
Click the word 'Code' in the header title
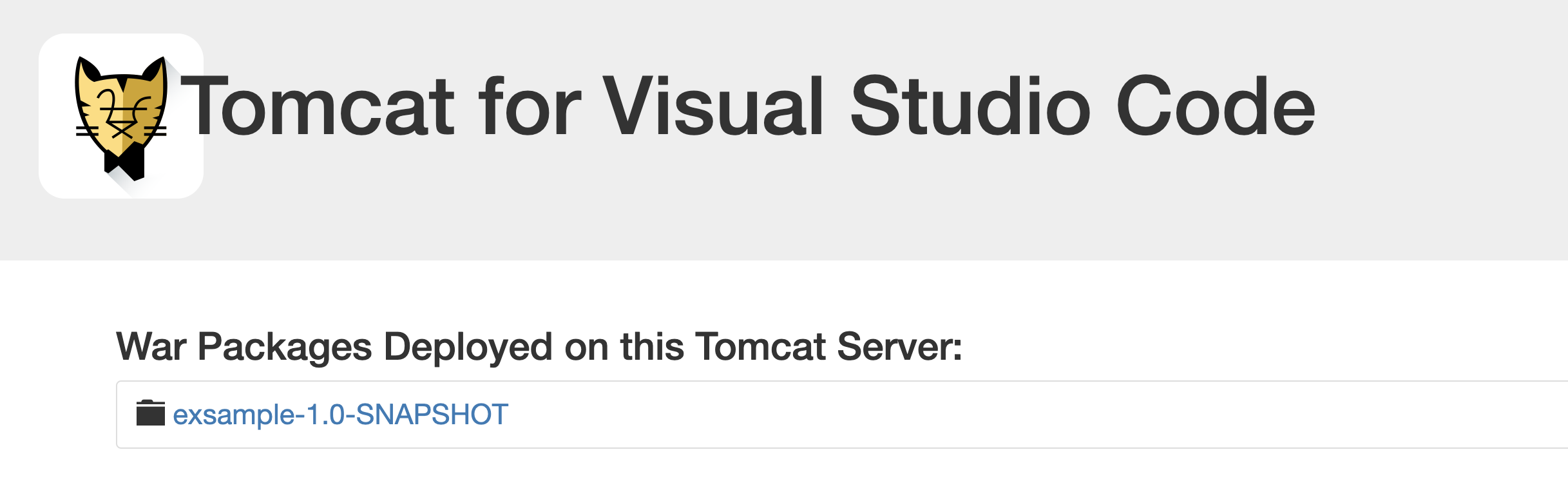1216,106
